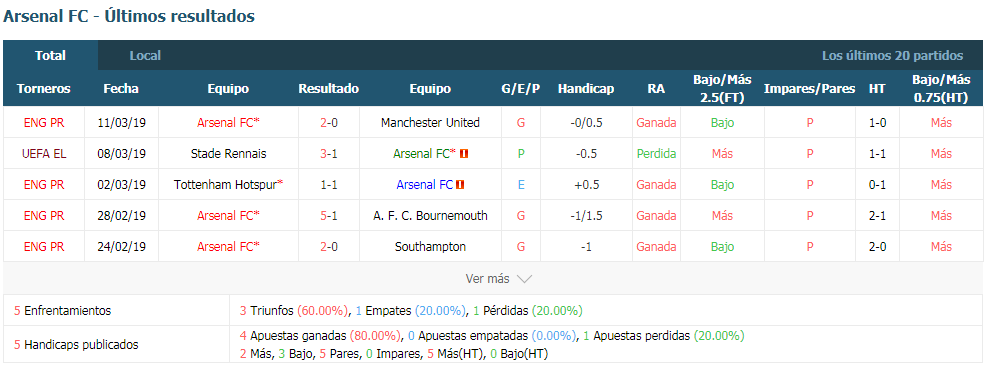The width and height of the screenshot is (985, 367).
Task: Open the Stade Rennais team link
Action: point(228,153)
